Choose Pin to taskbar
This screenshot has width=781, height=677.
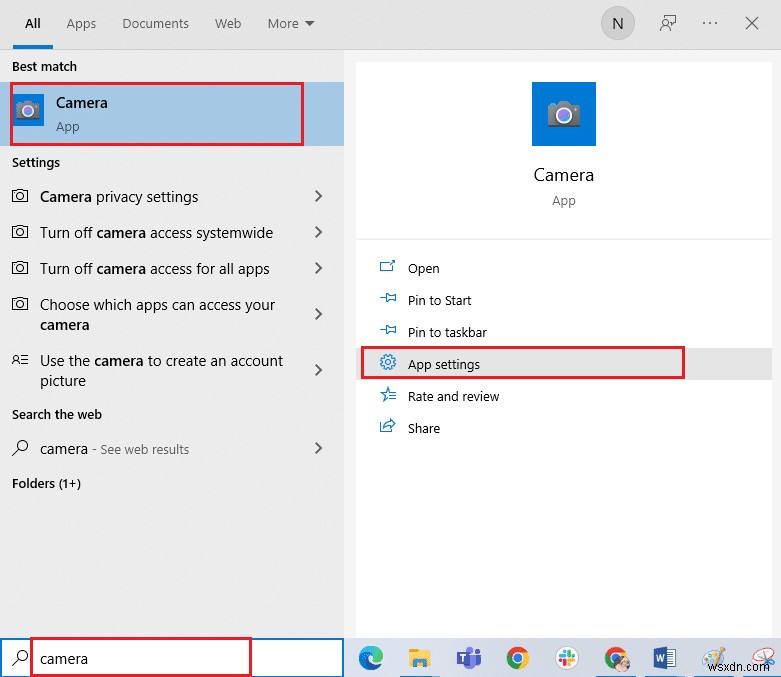pyautogui.click(x=566, y=332)
